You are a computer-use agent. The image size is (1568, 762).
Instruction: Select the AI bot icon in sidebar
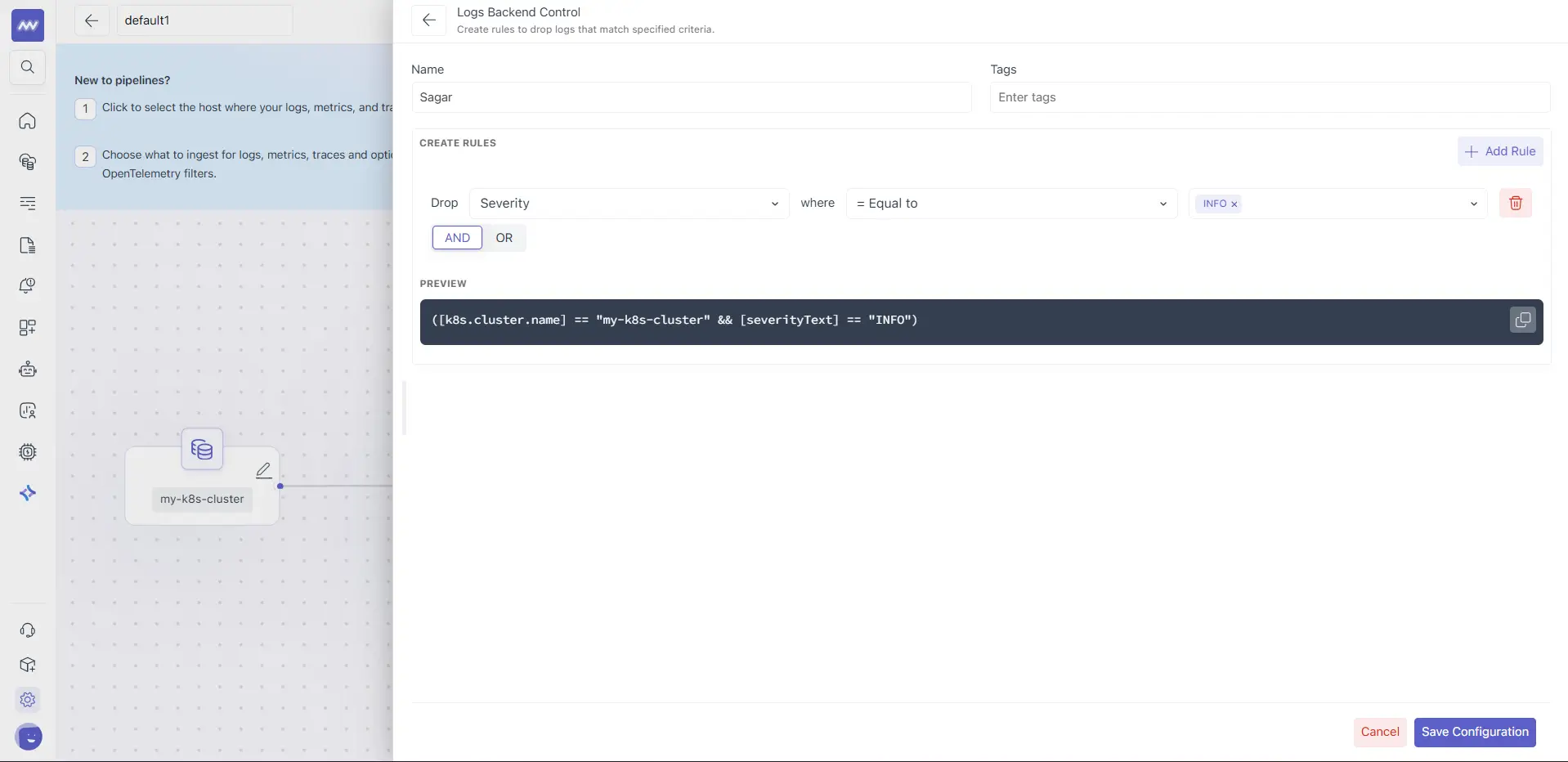(27, 370)
